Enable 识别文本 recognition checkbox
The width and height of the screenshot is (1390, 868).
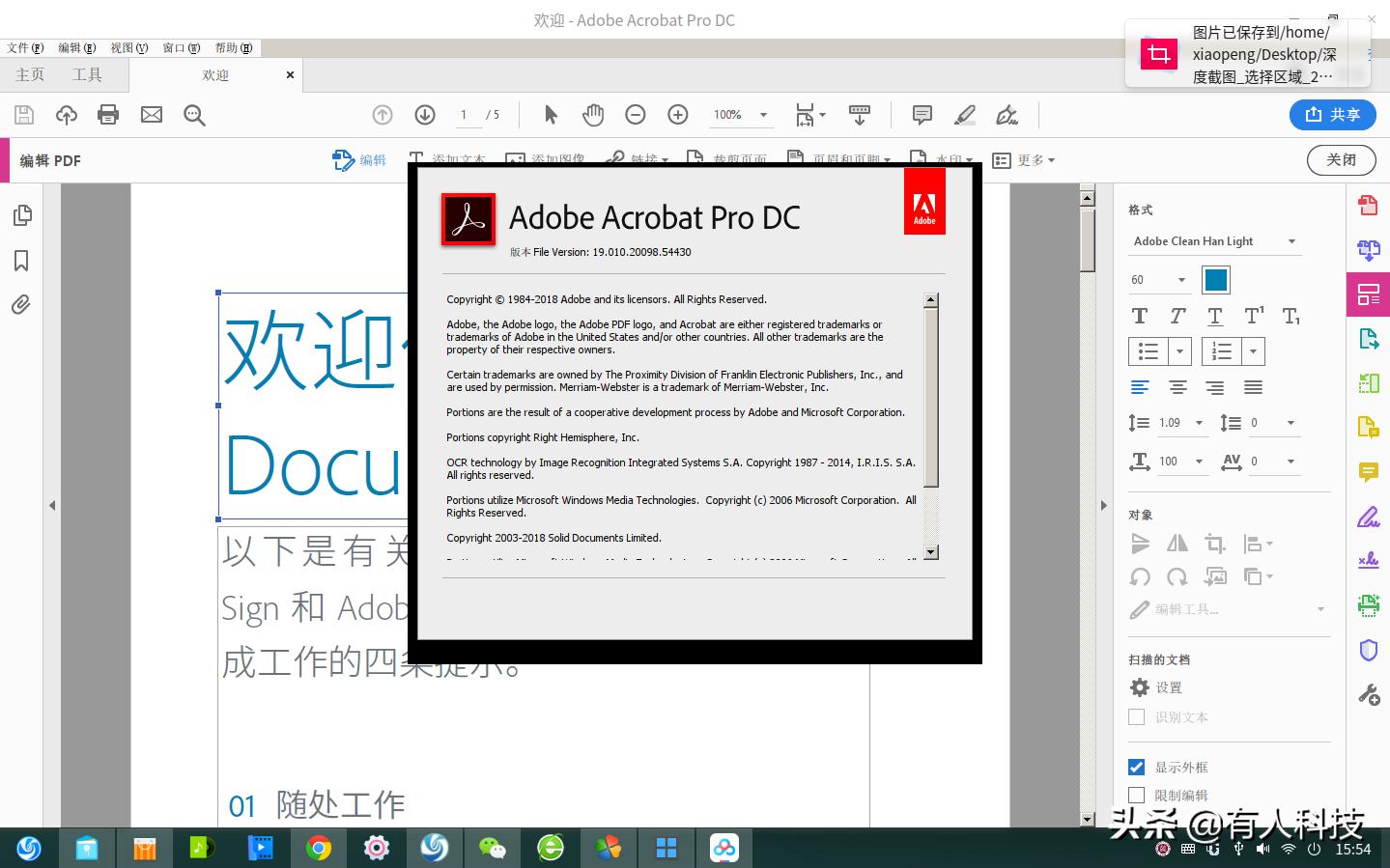[1136, 716]
